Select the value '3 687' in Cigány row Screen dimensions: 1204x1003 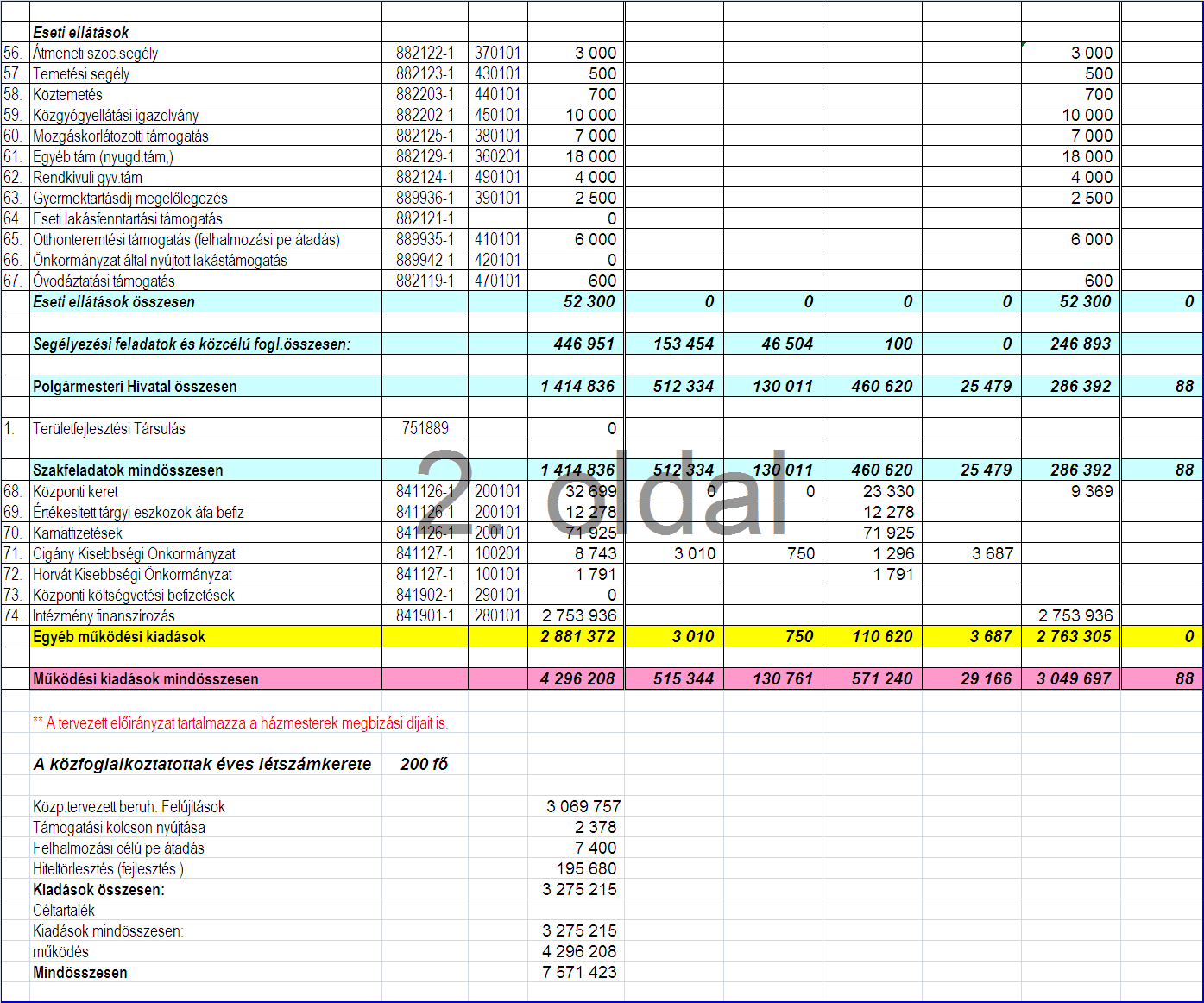[x=993, y=553]
